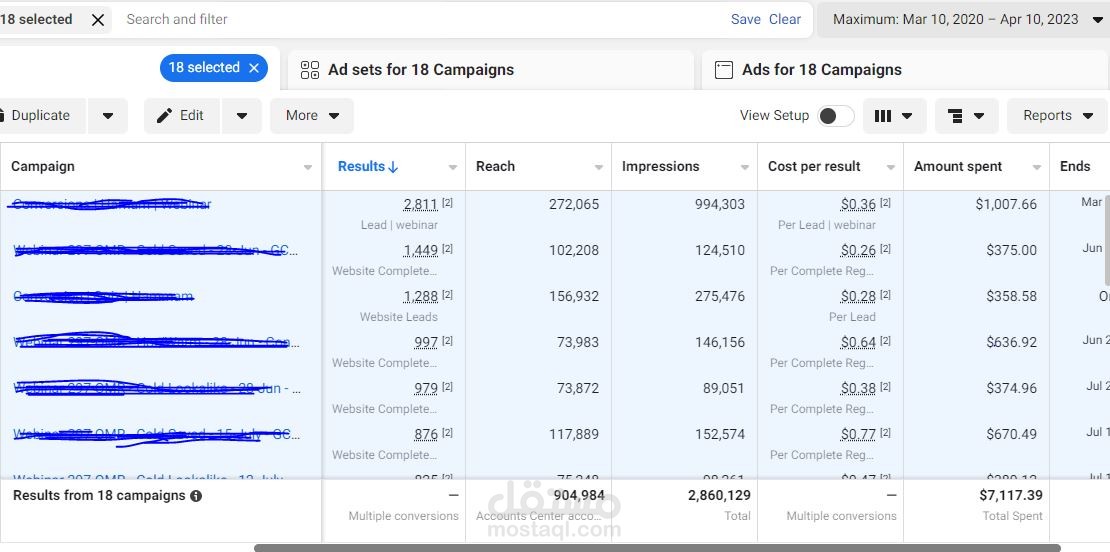
Task: Remove the blue 18 selected pill X
Action: (x=254, y=68)
